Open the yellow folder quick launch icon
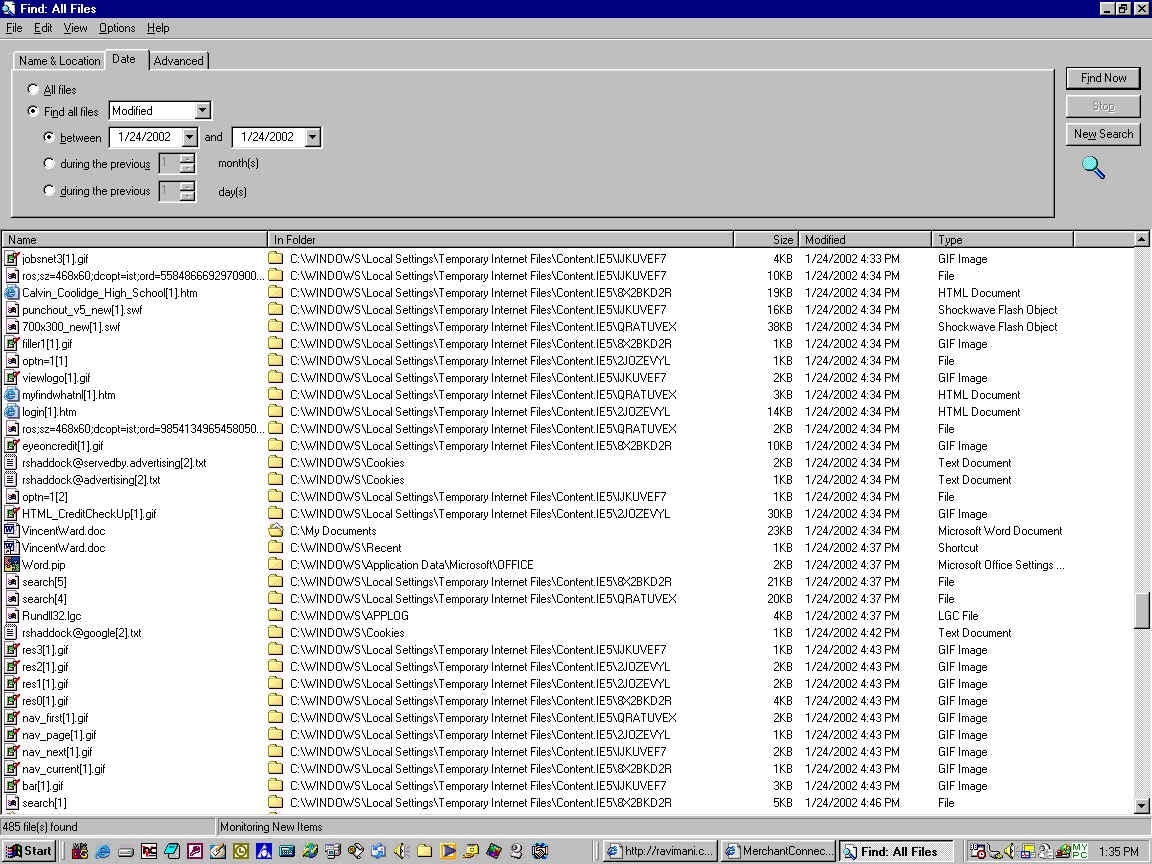1152x864 pixels. coord(424,851)
